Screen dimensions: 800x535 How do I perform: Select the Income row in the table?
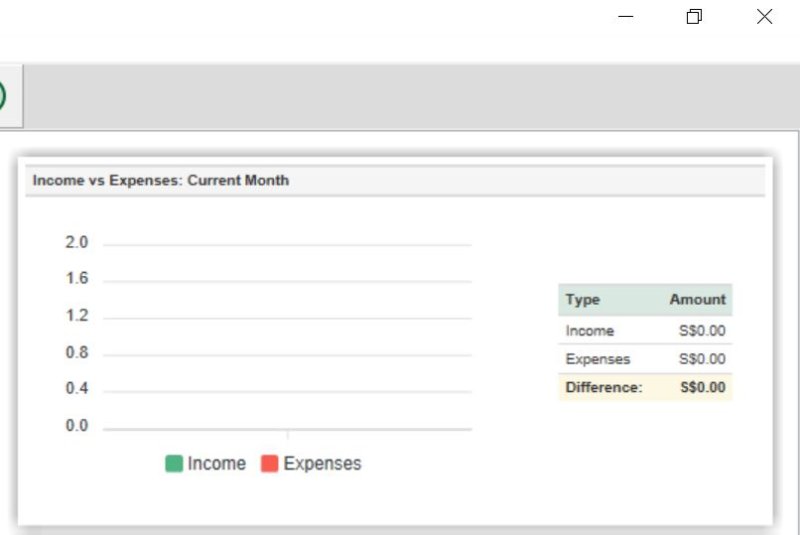pos(645,330)
